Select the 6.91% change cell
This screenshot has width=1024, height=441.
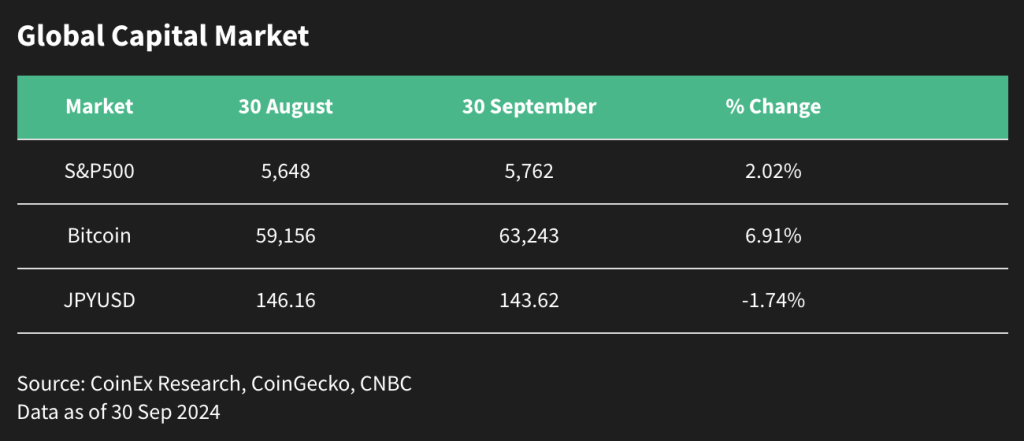click(773, 237)
